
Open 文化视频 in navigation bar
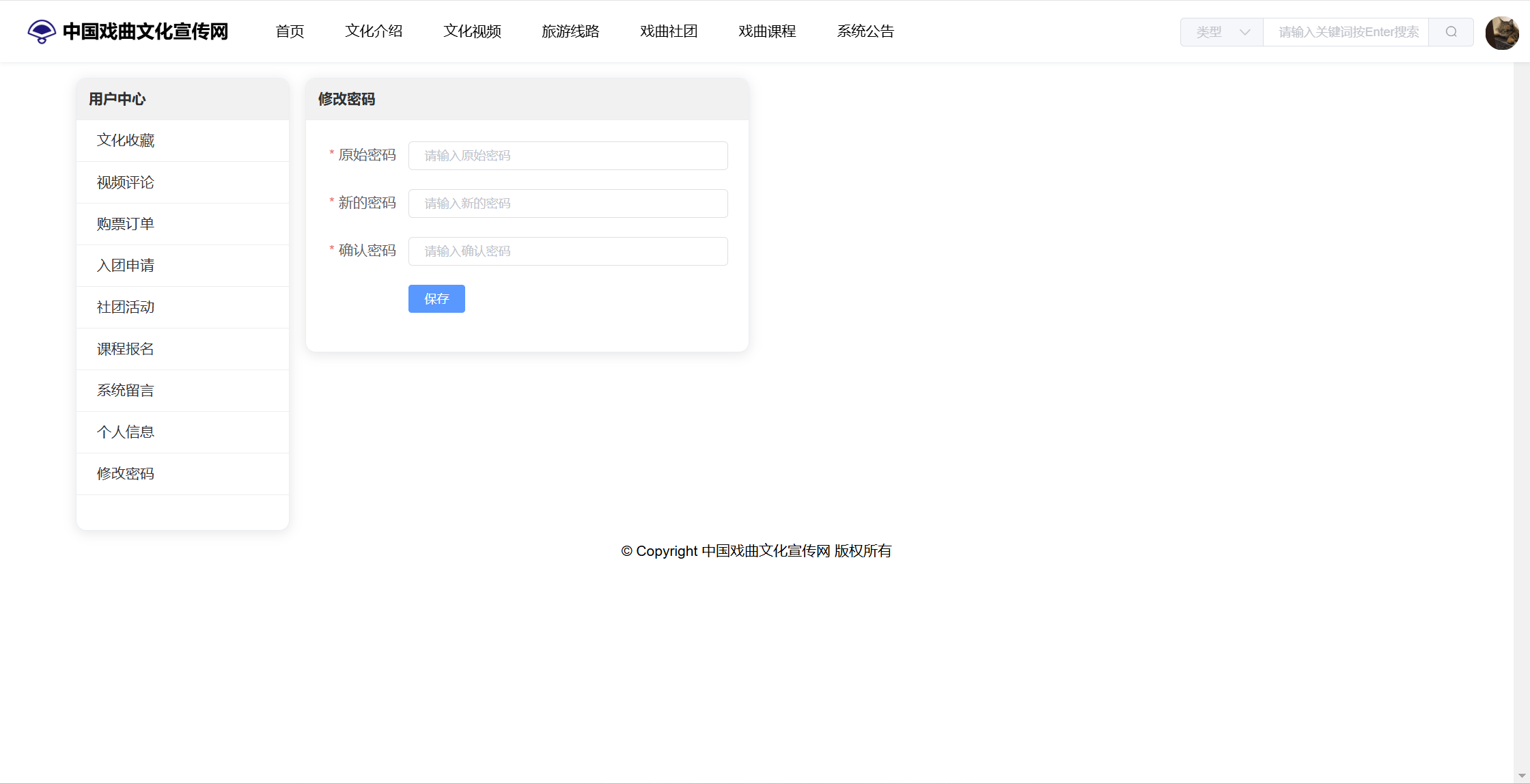(472, 31)
